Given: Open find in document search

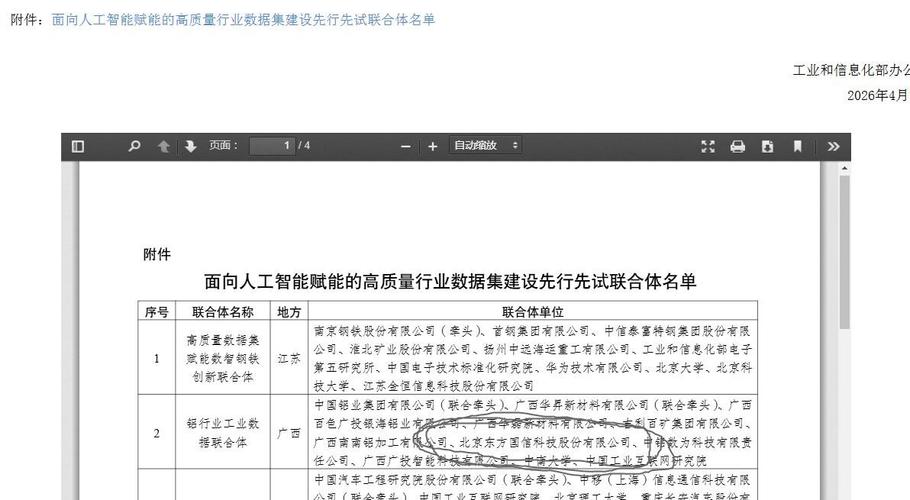Looking at the screenshot, I should 134,146.
